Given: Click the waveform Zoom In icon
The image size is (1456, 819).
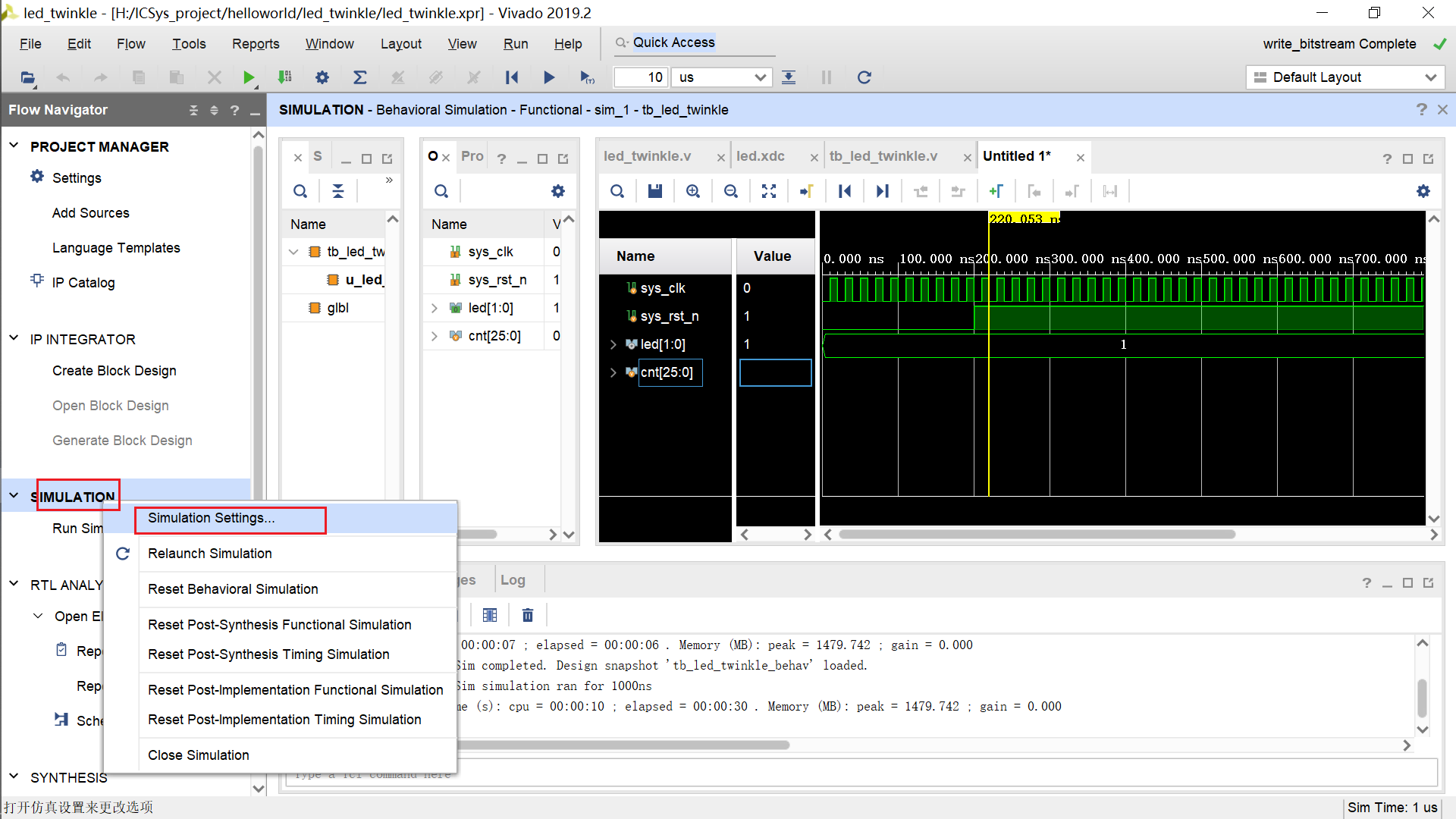Looking at the screenshot, I should tap(692, 191).
